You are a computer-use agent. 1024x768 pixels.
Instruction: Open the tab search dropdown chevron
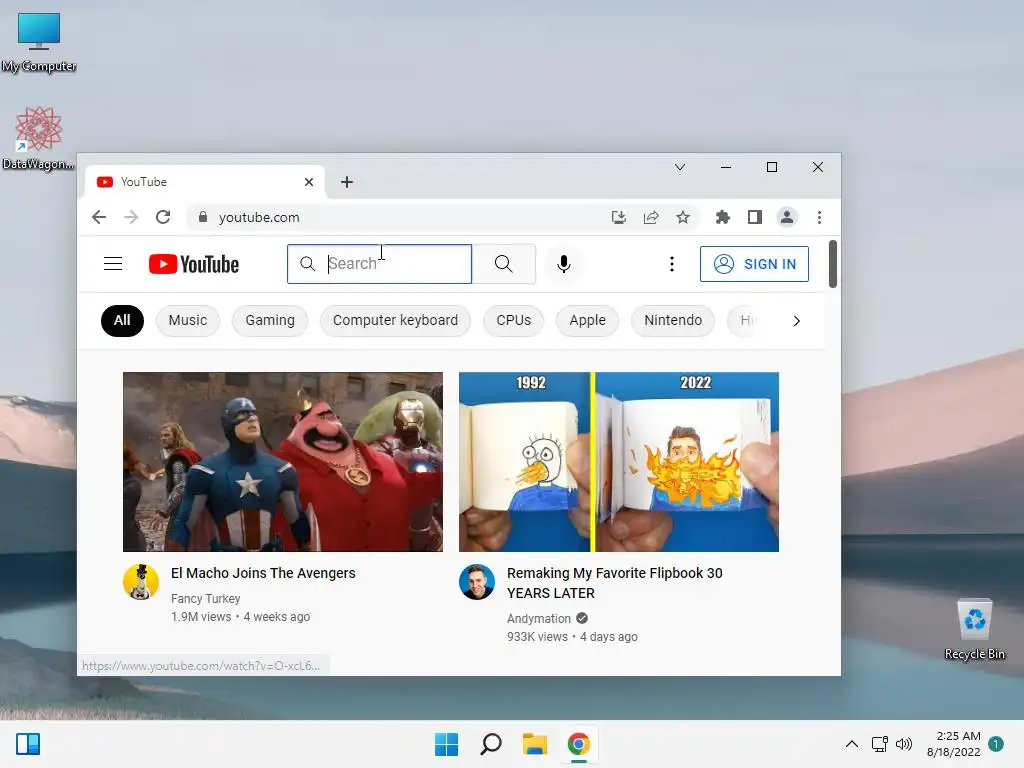click(680, 167)
